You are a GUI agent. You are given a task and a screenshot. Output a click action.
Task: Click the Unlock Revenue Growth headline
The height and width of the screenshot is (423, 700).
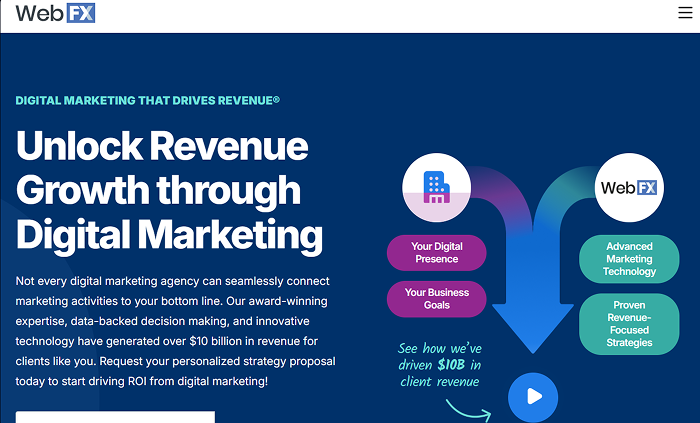[x=169, y=191]
